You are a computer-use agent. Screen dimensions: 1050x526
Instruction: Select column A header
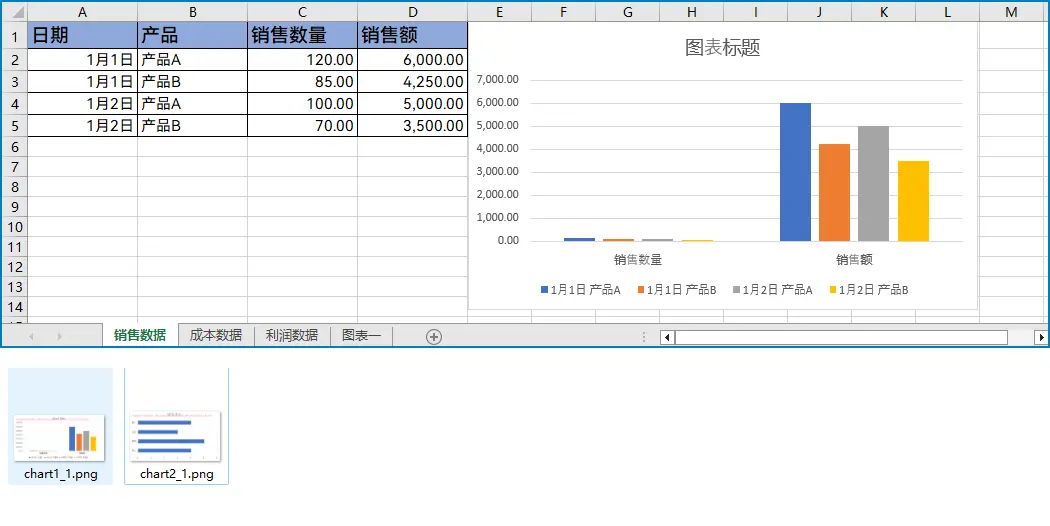(82, 12)
